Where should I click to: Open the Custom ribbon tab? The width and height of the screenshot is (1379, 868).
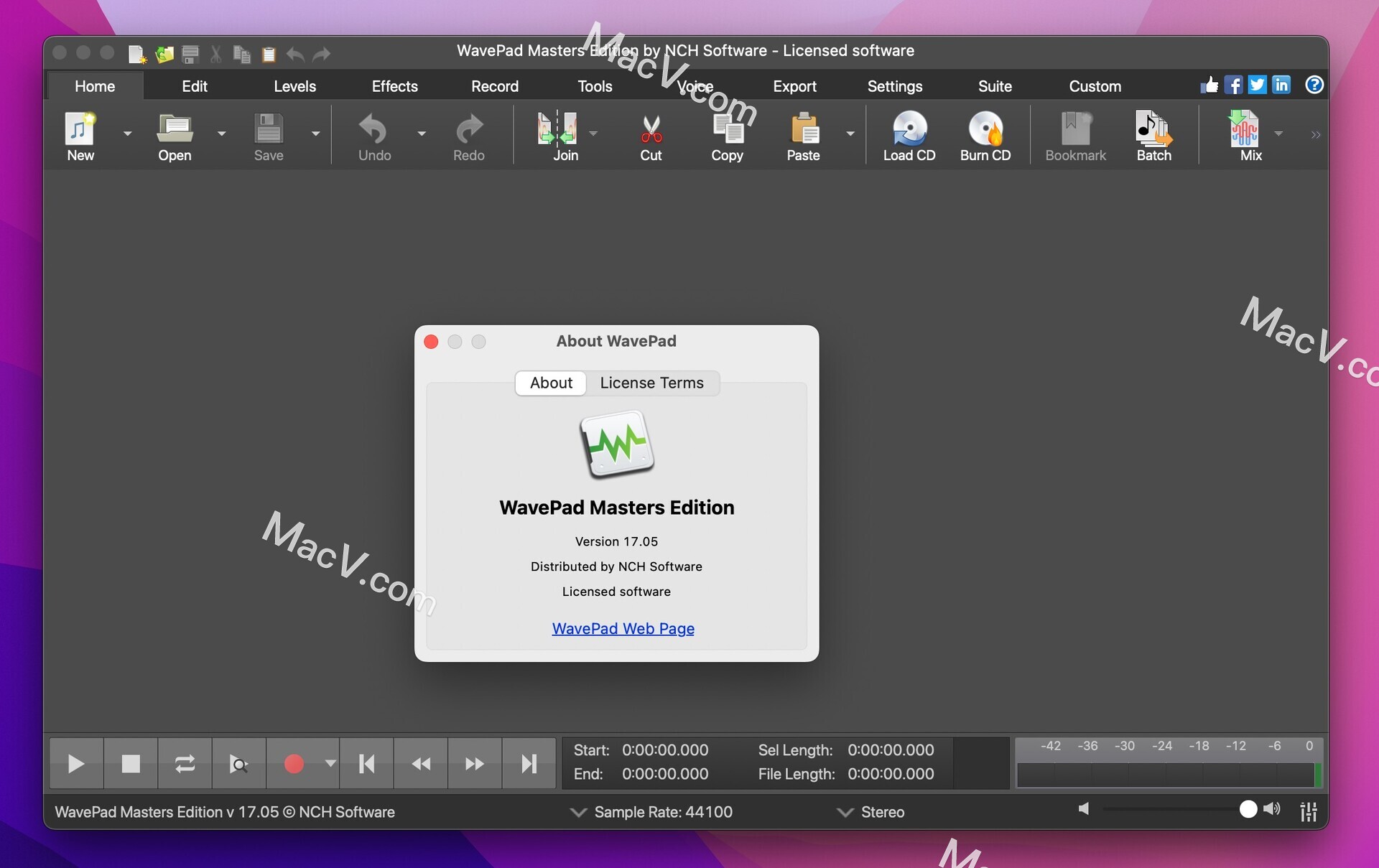click(1095, 86)
